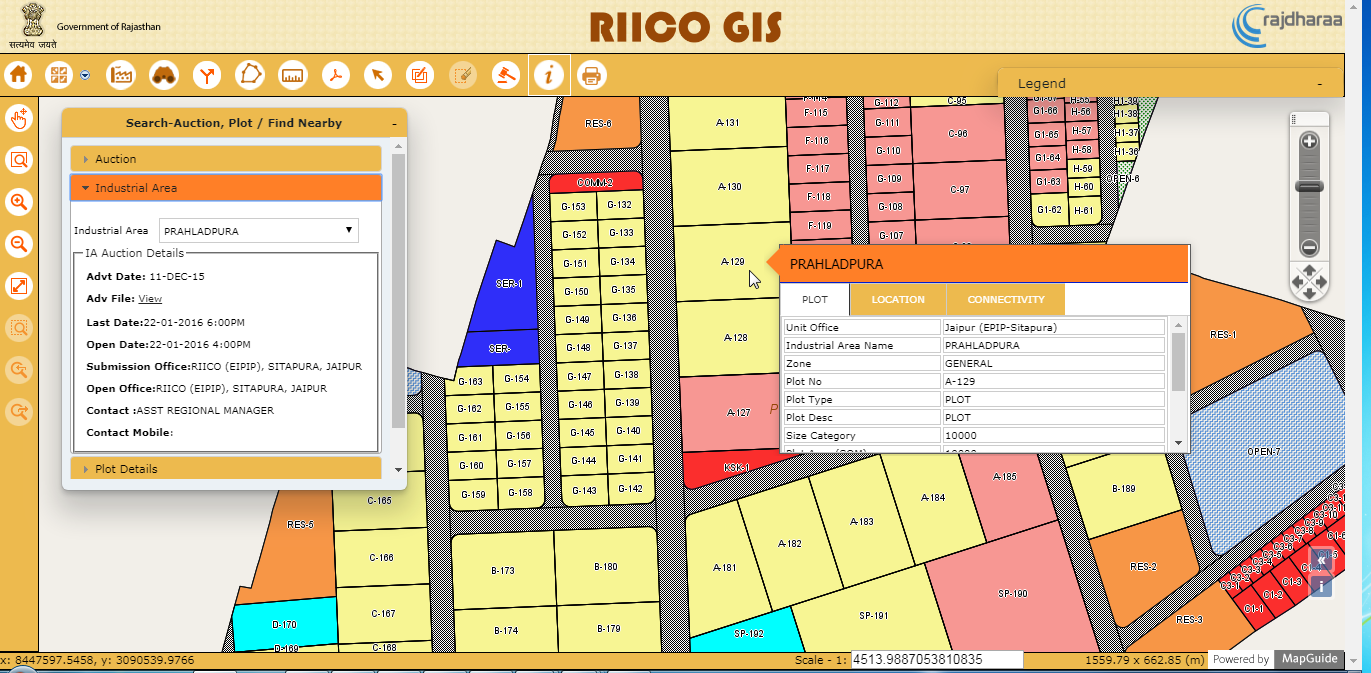
Task: Pan map right with navigator arrow
Action: point(1322,283)
